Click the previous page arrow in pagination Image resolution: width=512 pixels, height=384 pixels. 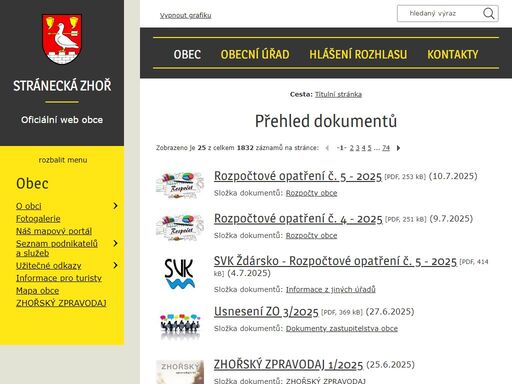327,148
